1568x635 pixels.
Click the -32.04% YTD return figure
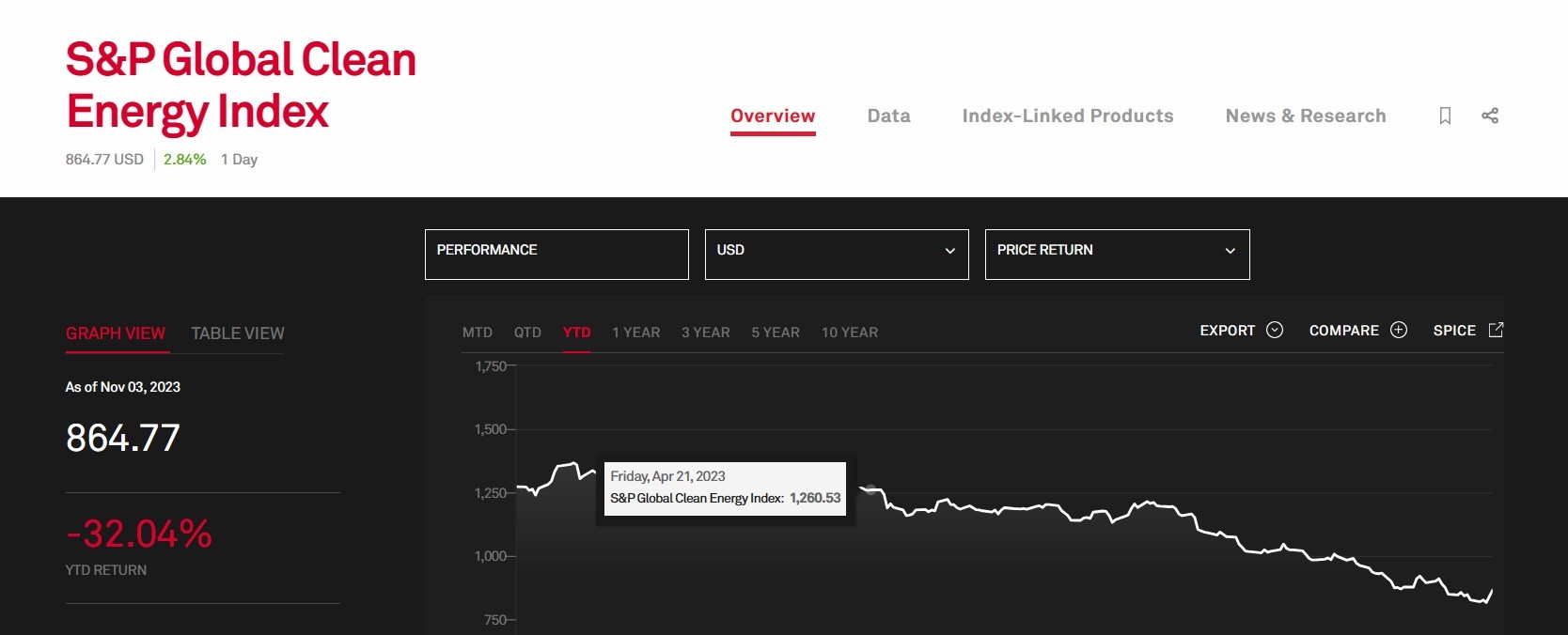pyautogui.click(x=139, y=534)
